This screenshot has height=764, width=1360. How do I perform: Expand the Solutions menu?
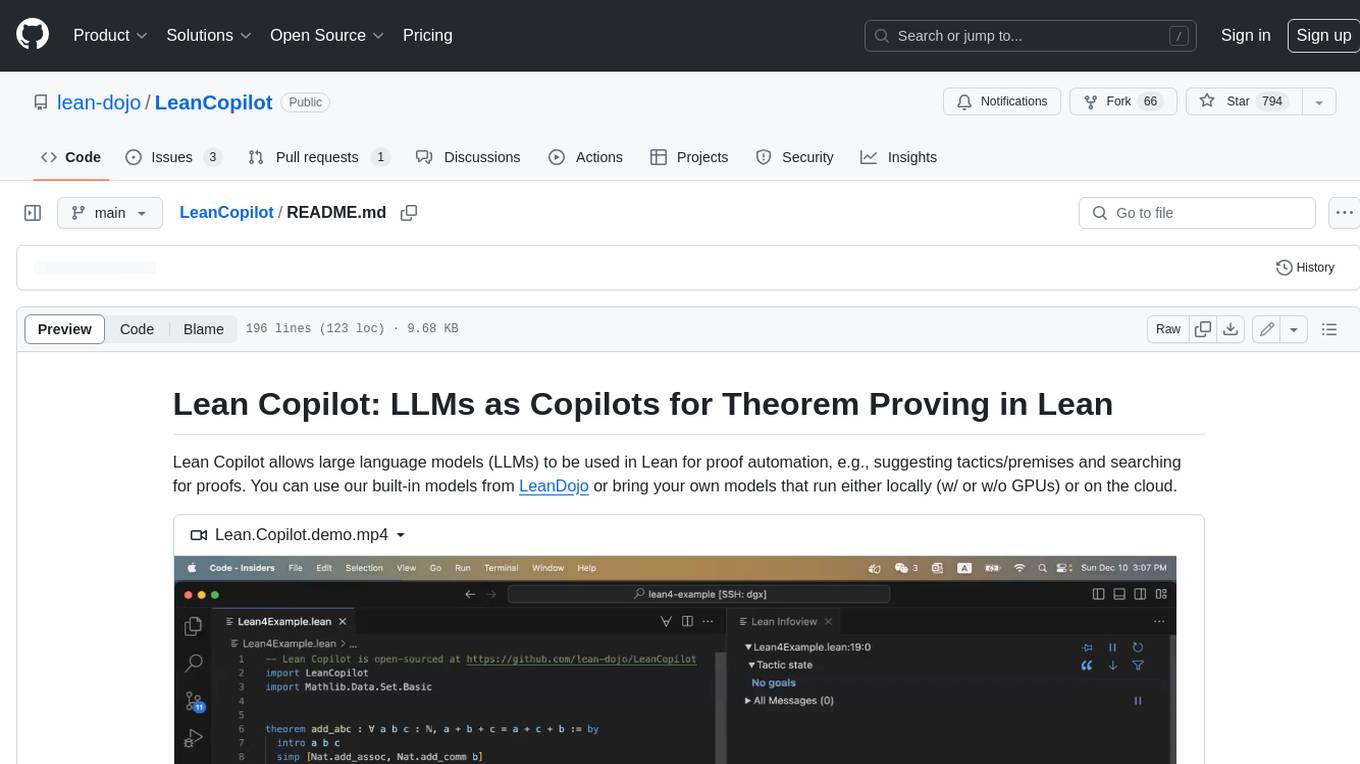pos(209,35)
